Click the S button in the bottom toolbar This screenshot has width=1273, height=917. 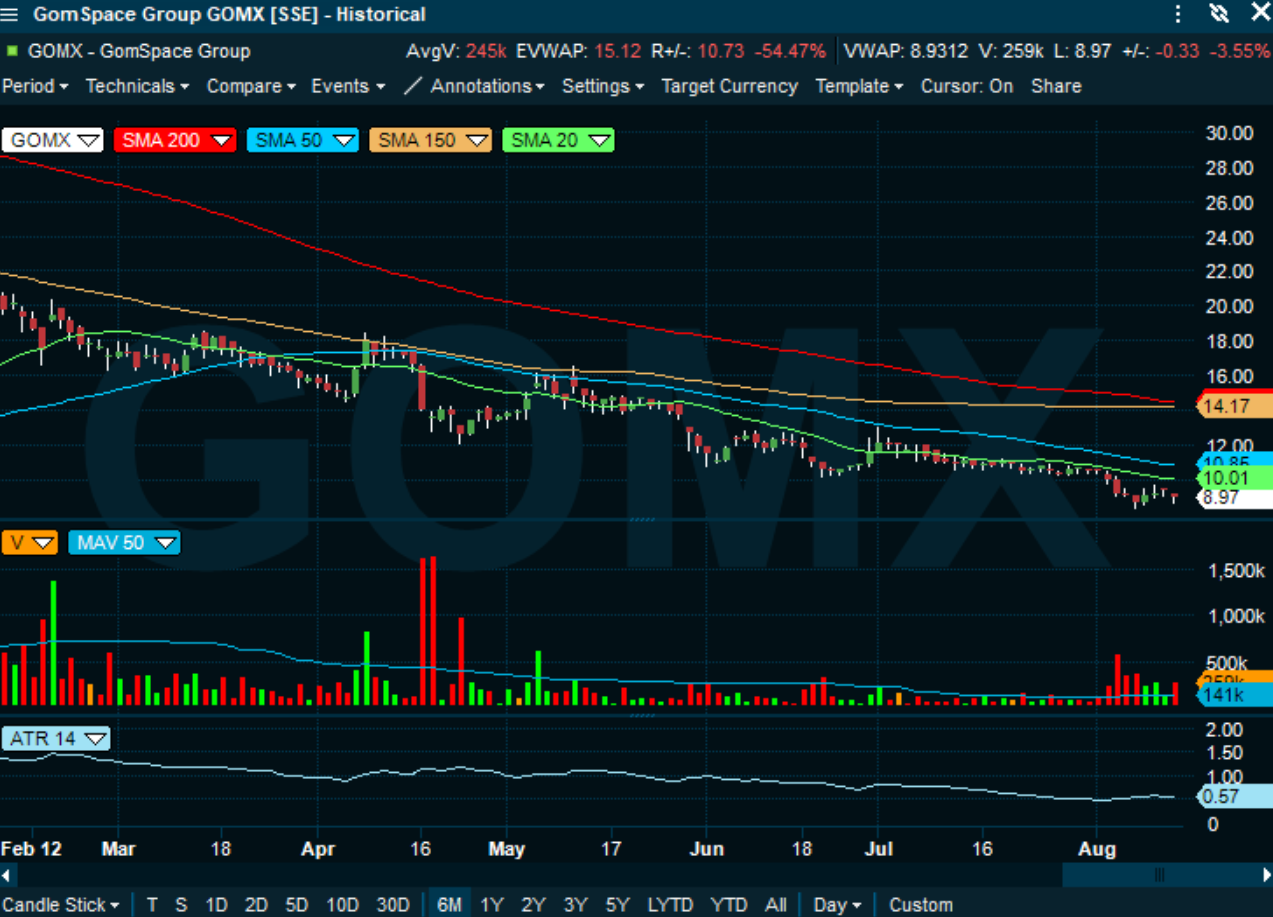click(x=181, y=905)
